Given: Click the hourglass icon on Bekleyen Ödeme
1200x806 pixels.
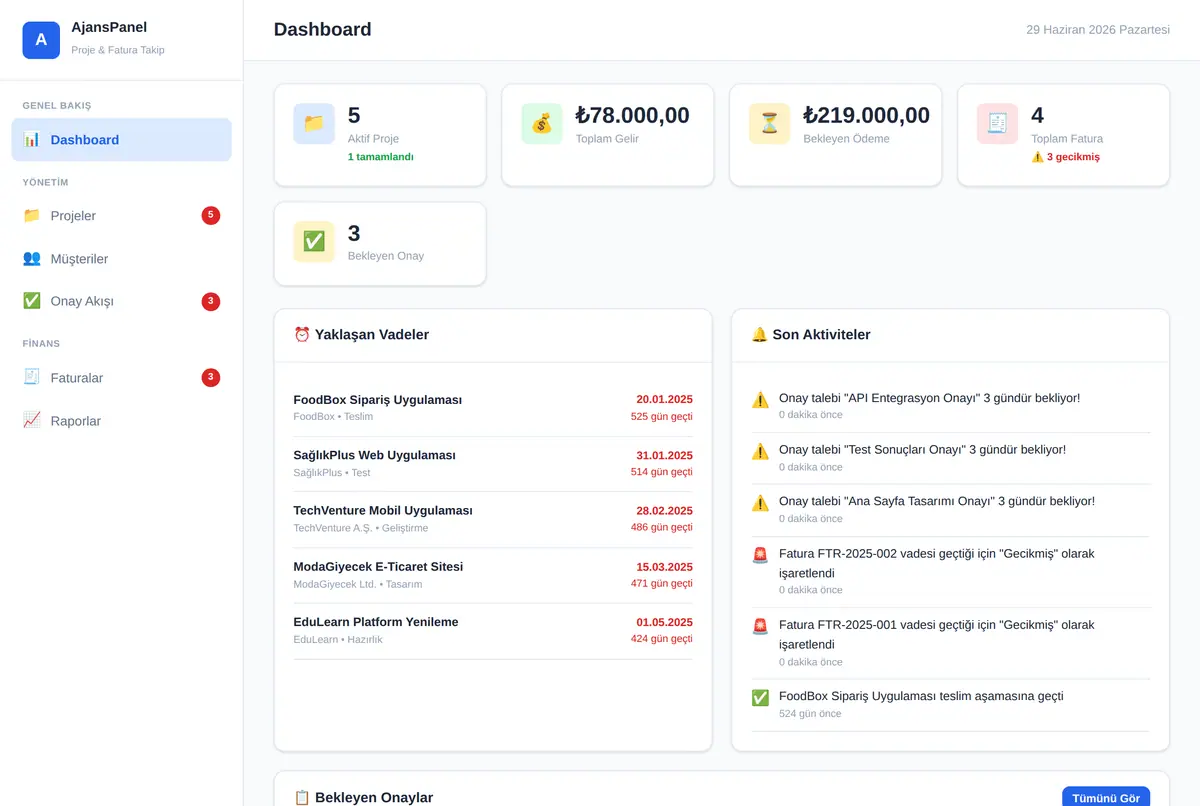Looking at the screenshot, I should [x=770, y=124].
